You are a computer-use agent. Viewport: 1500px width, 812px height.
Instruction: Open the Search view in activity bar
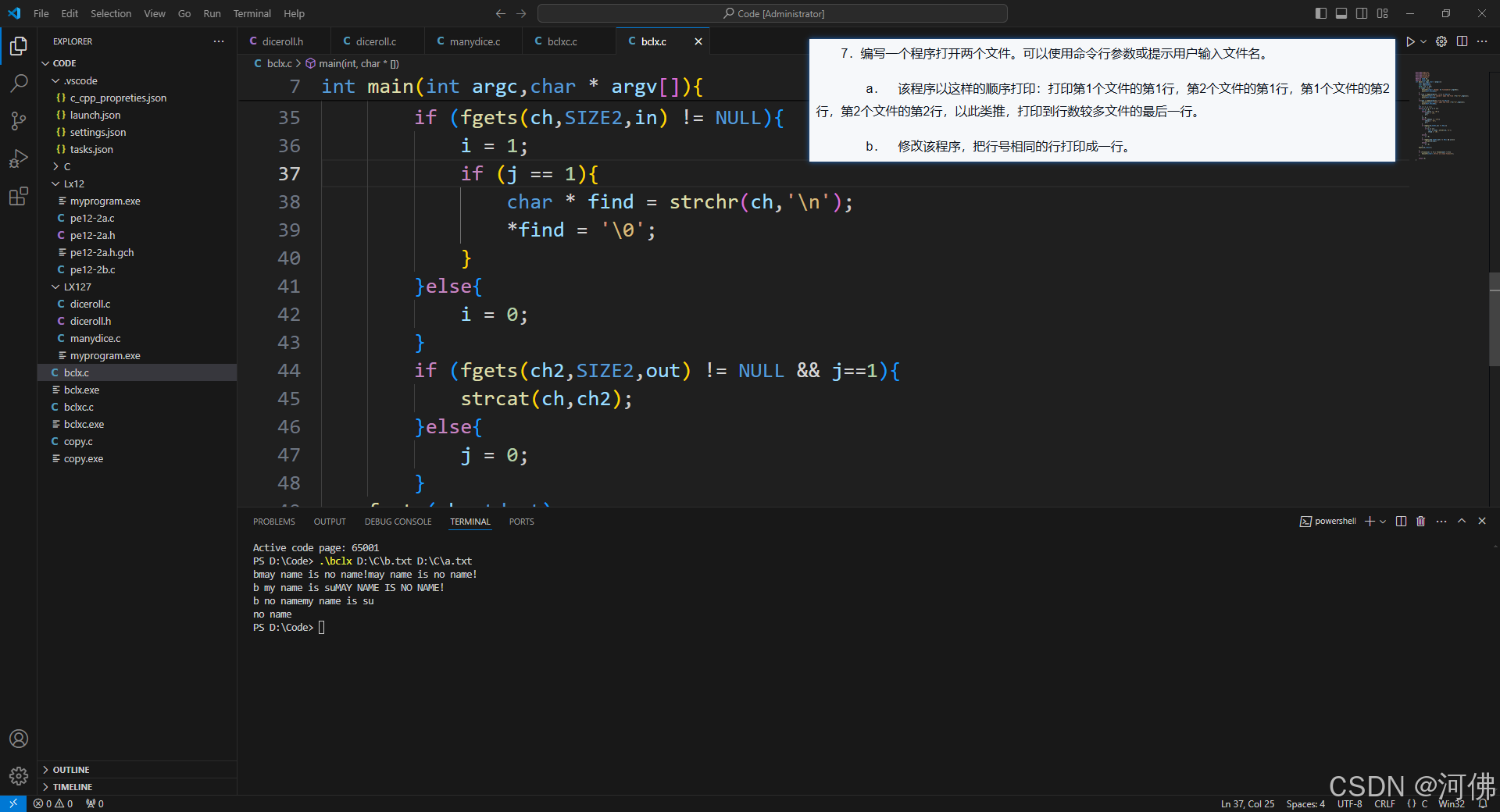[x=19, y=83]
